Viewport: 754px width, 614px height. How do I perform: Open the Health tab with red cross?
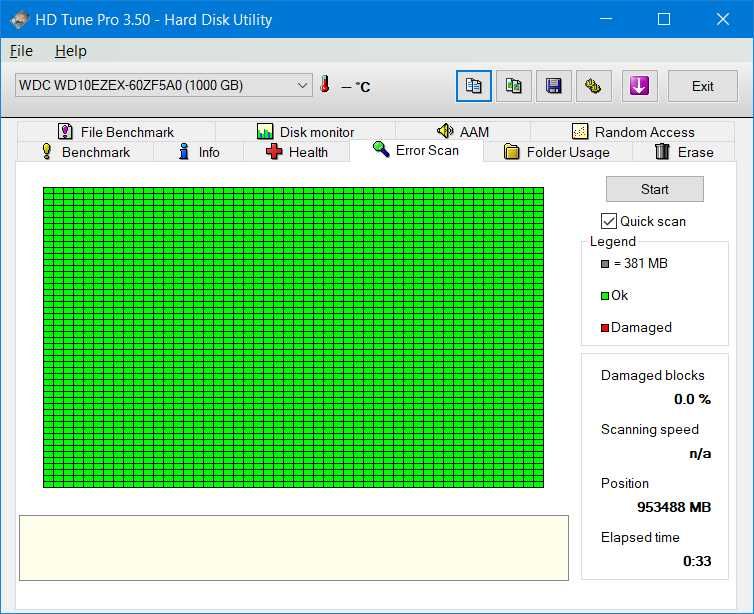(297, 152)
